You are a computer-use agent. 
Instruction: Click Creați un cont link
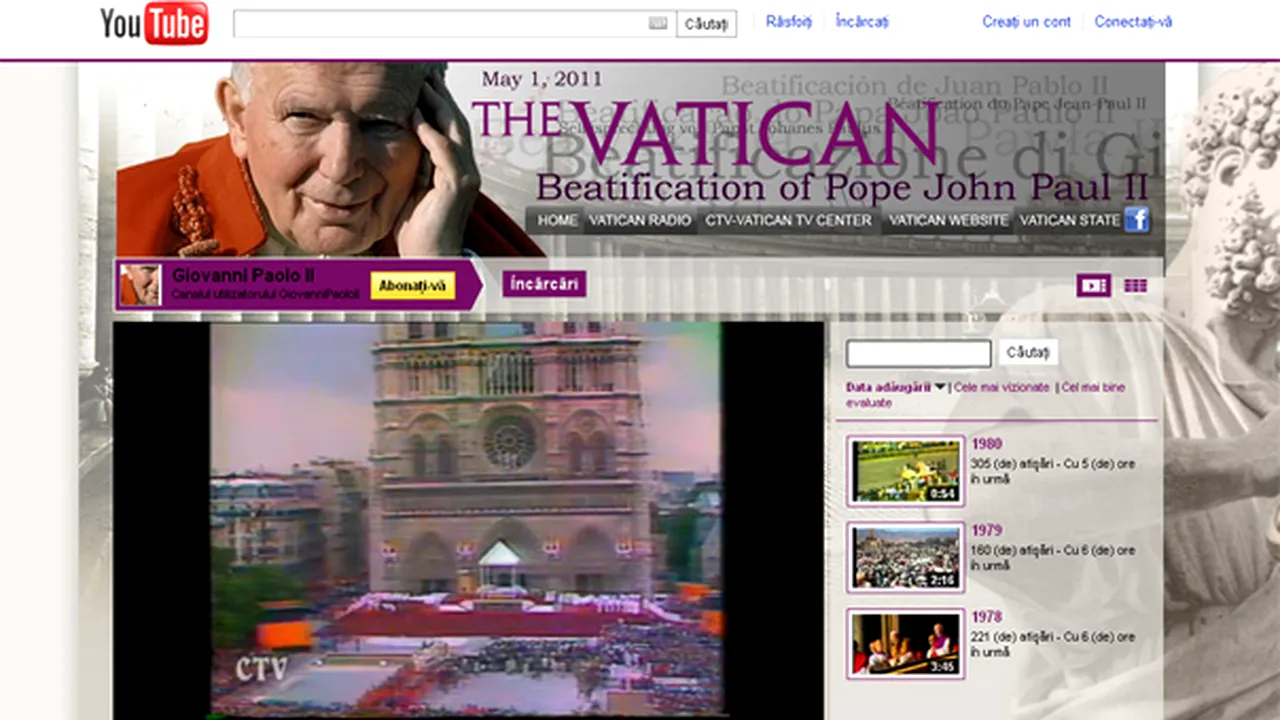coord(1026,21)
